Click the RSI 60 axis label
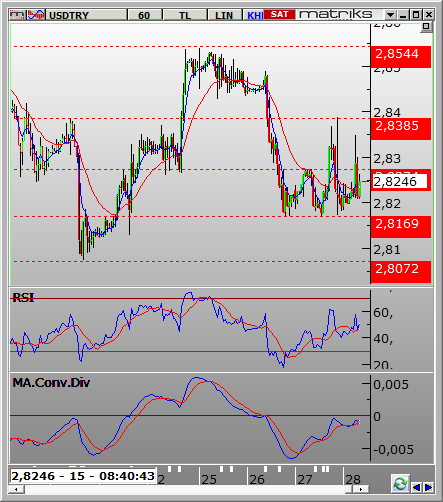The width and height of the screenshot is (443, 502). 383,313
